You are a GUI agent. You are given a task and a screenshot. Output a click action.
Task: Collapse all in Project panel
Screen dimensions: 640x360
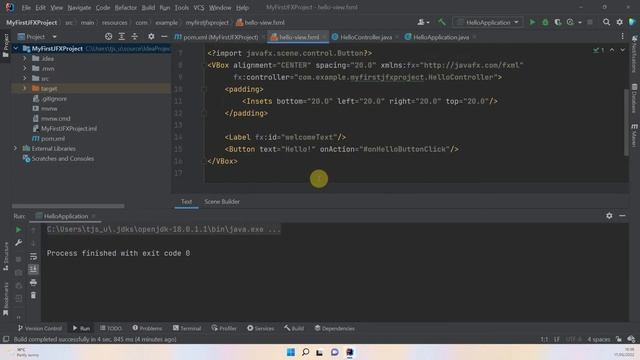tap(135, 37)
